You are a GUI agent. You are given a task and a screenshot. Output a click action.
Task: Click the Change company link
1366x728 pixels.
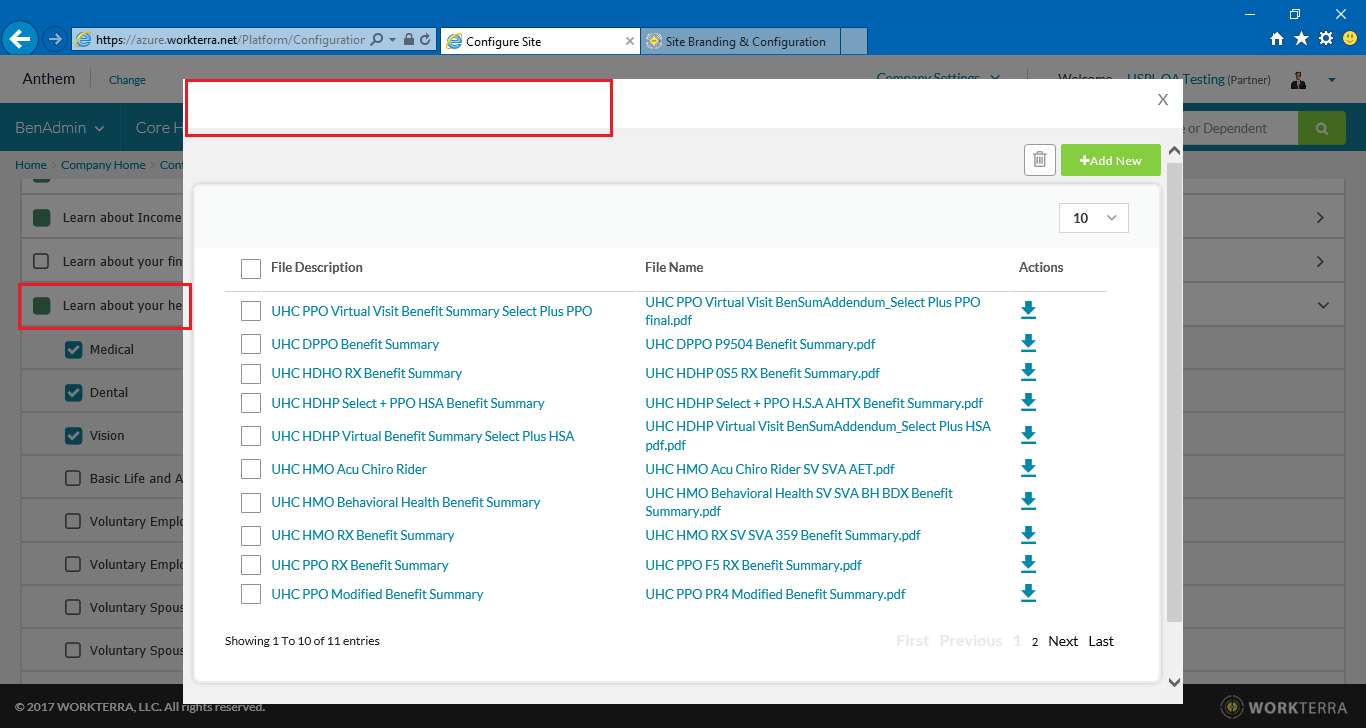coord(127,80)
